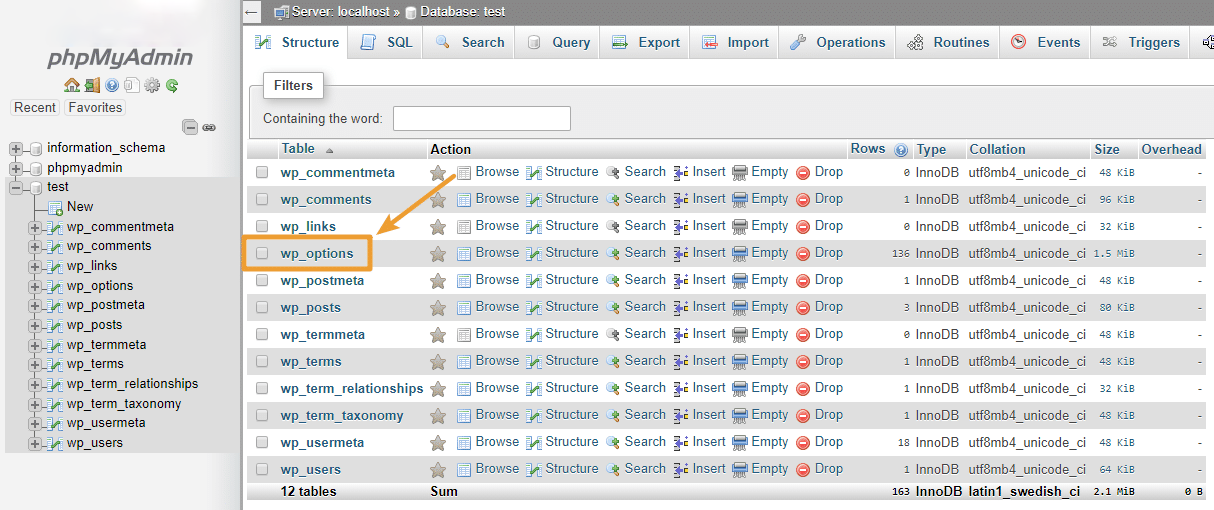Insert a row into wp_comments
This screenshot has width=1214, height=510.
(700, 199)
